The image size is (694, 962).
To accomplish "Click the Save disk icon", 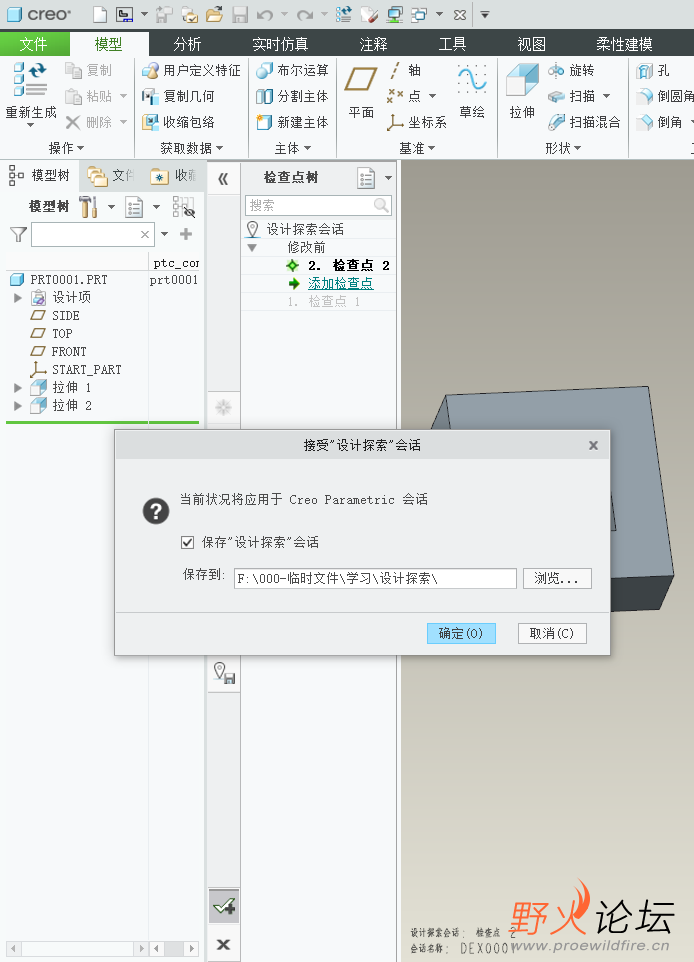I will (240, 14).
